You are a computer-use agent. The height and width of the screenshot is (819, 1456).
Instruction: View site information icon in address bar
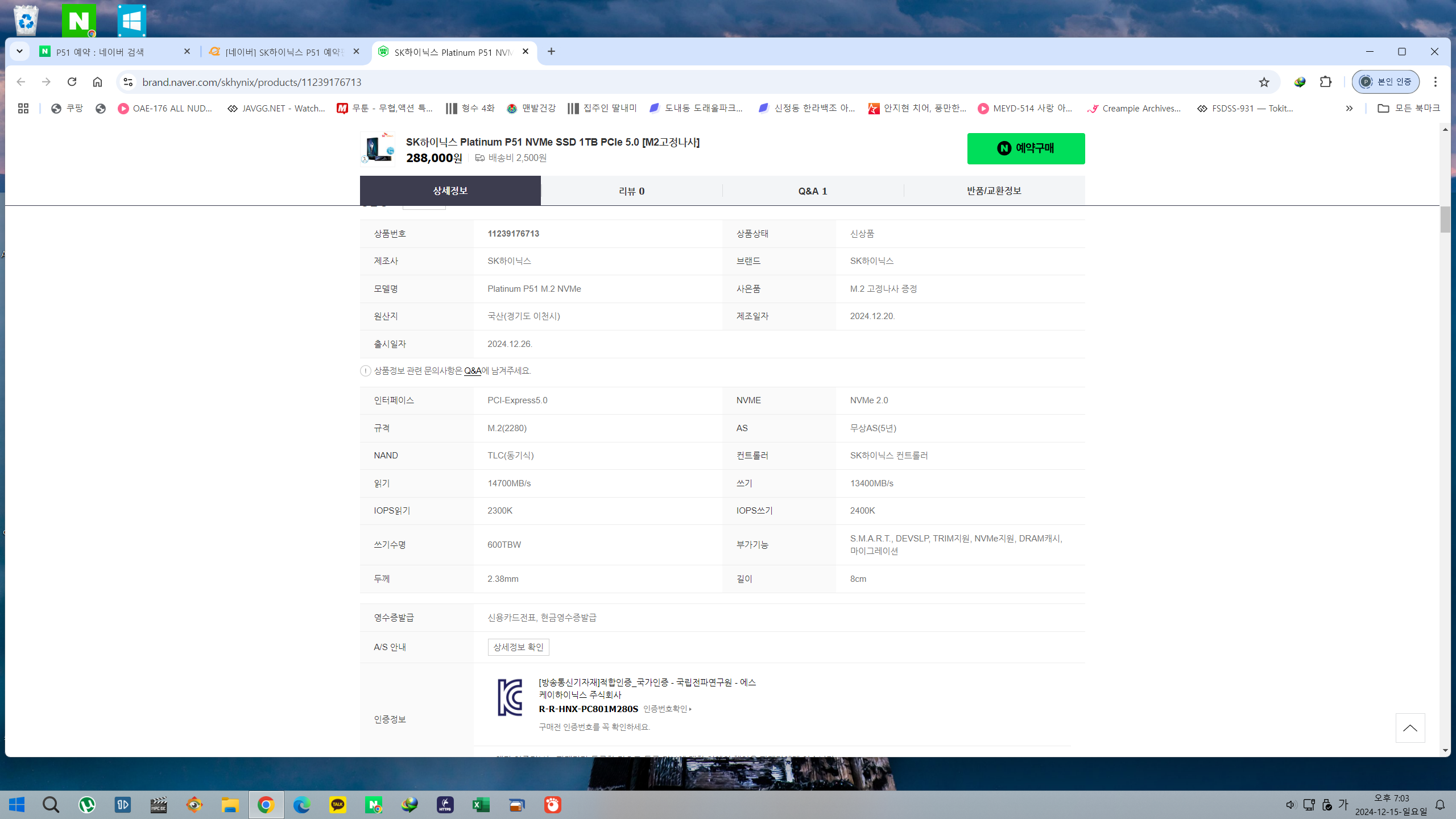pyautogui.click(x=128, y=82)
